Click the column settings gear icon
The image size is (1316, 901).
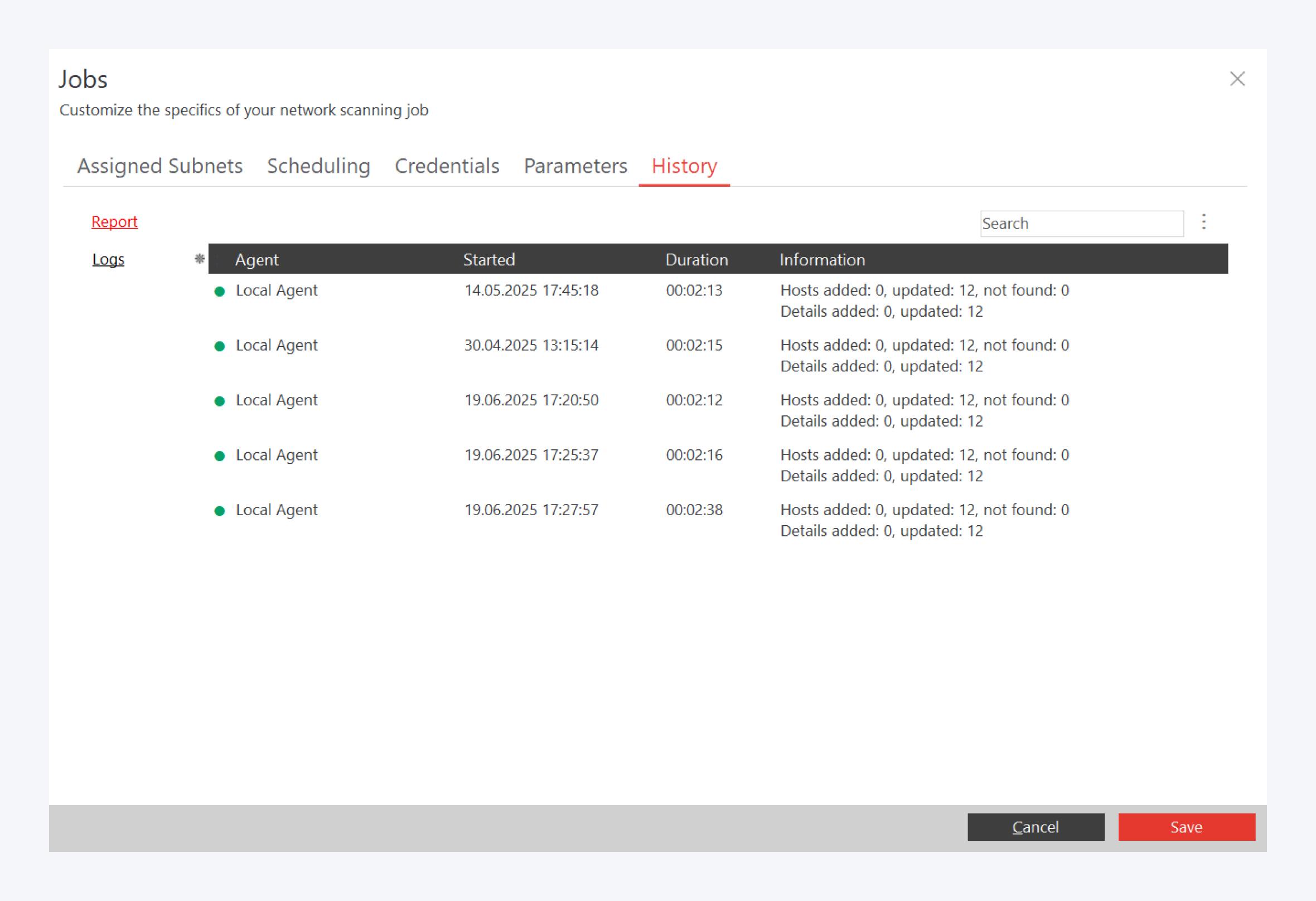[x=199, y=259]
